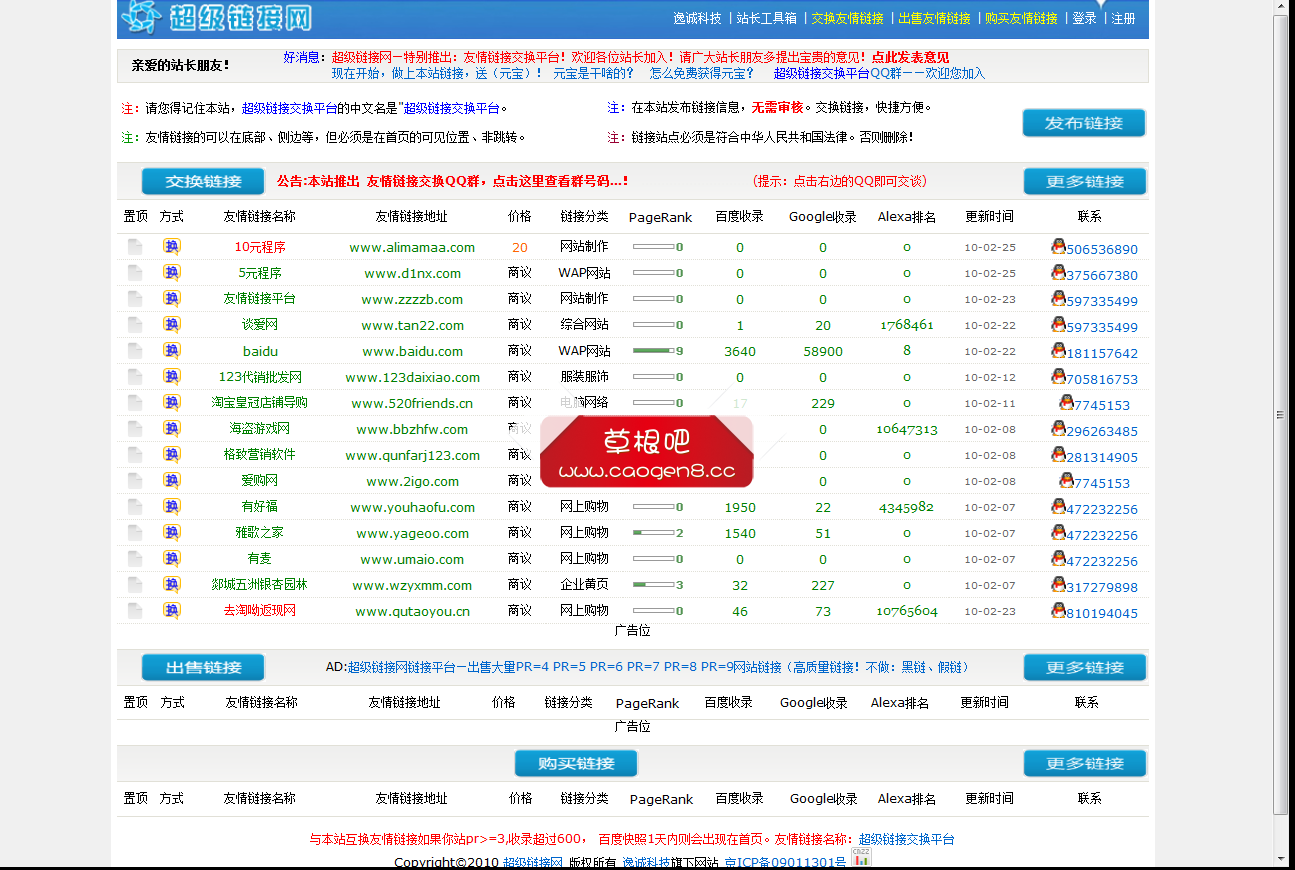
Task: Click the 发布链接 button
Action: (x=1083, y=122)
